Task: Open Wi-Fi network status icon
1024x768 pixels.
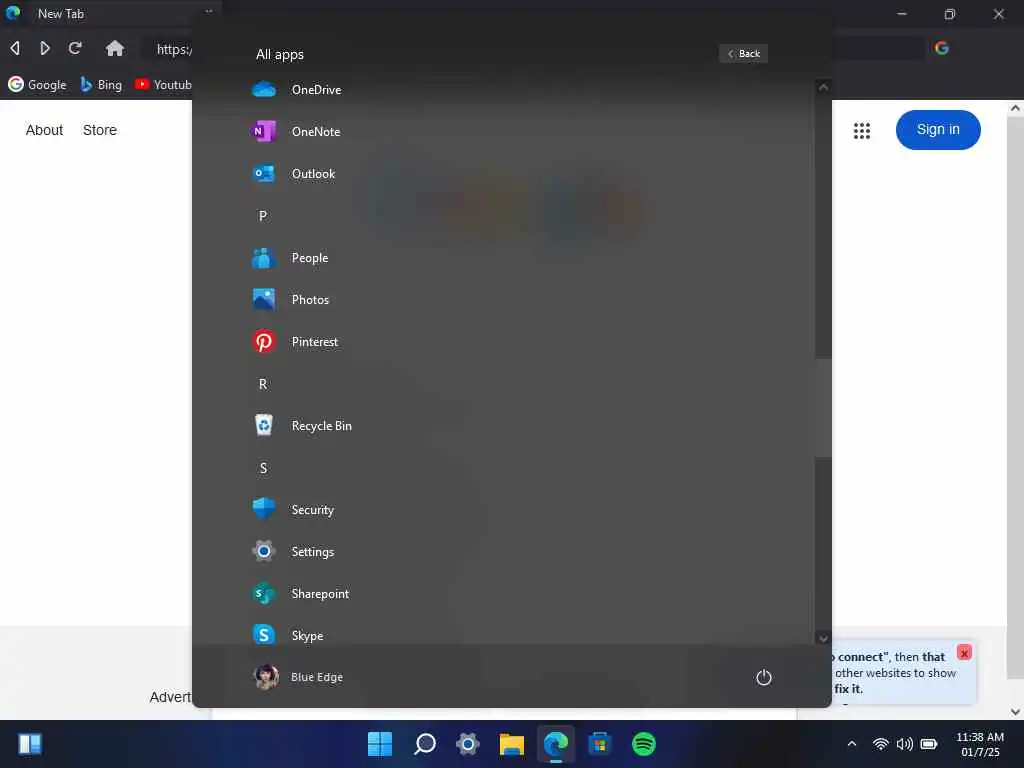Action: coord(880,744)
